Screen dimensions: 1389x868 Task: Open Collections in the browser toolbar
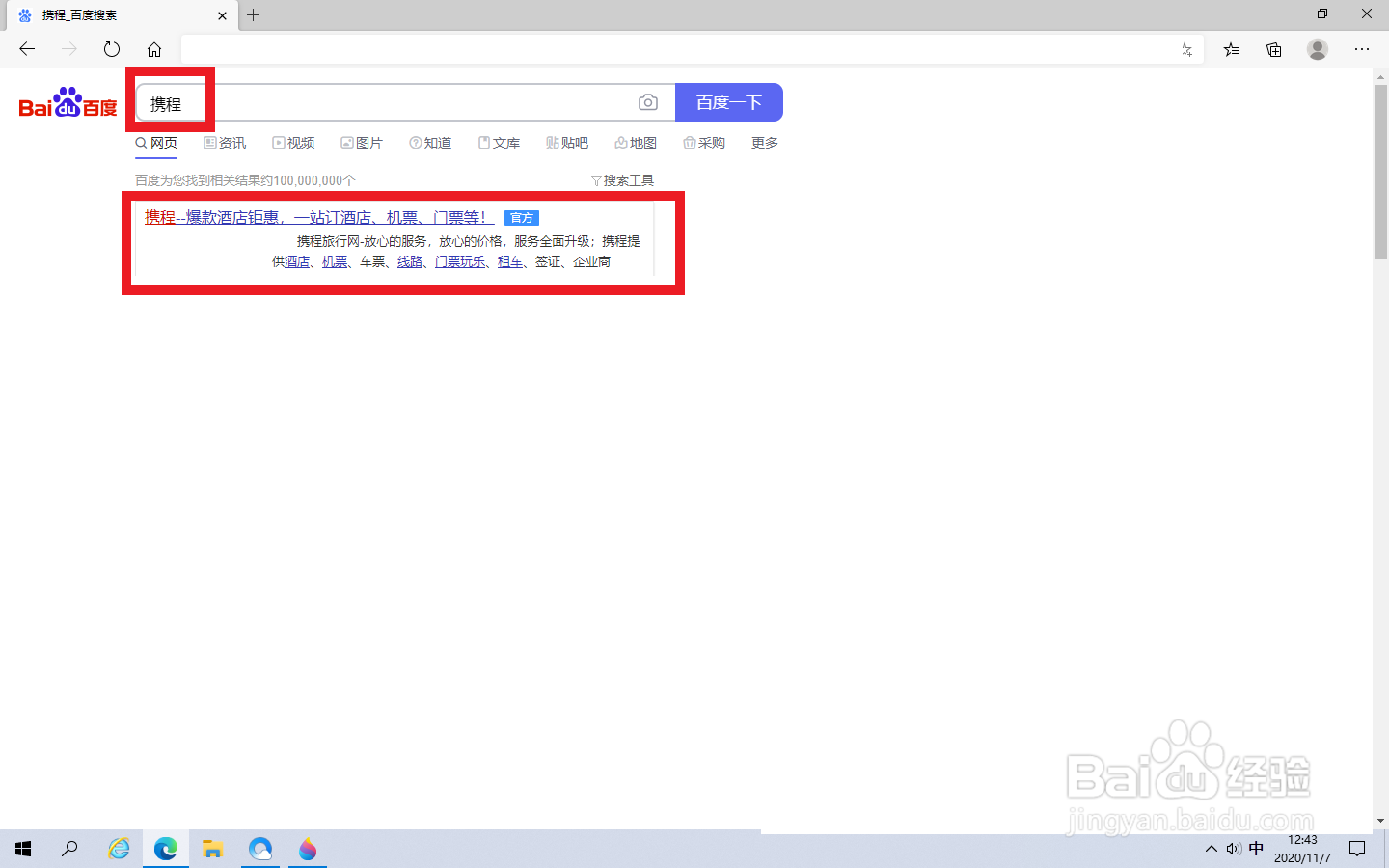coord(1274,49)
